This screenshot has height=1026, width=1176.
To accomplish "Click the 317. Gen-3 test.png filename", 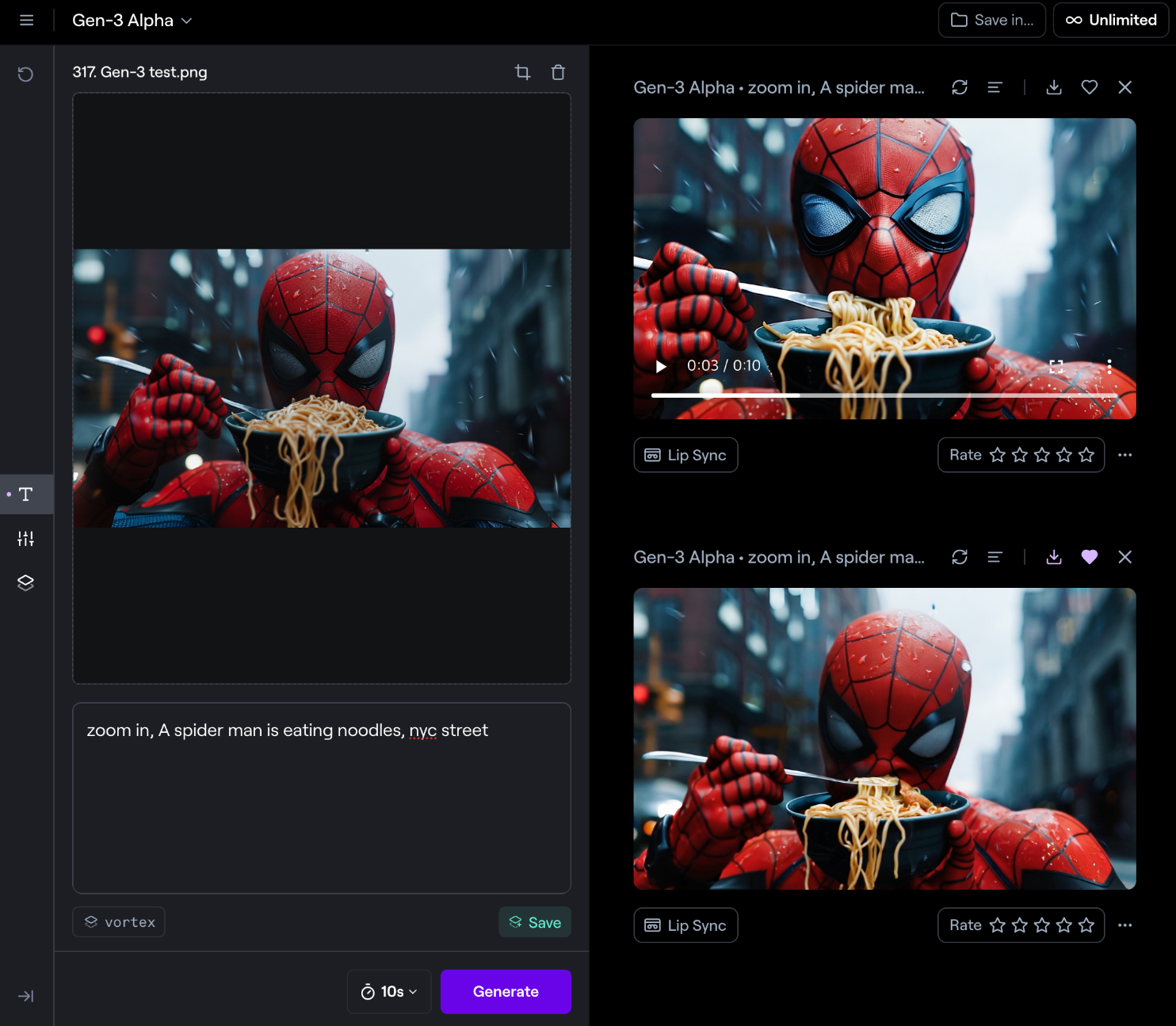I will point(139,72).
